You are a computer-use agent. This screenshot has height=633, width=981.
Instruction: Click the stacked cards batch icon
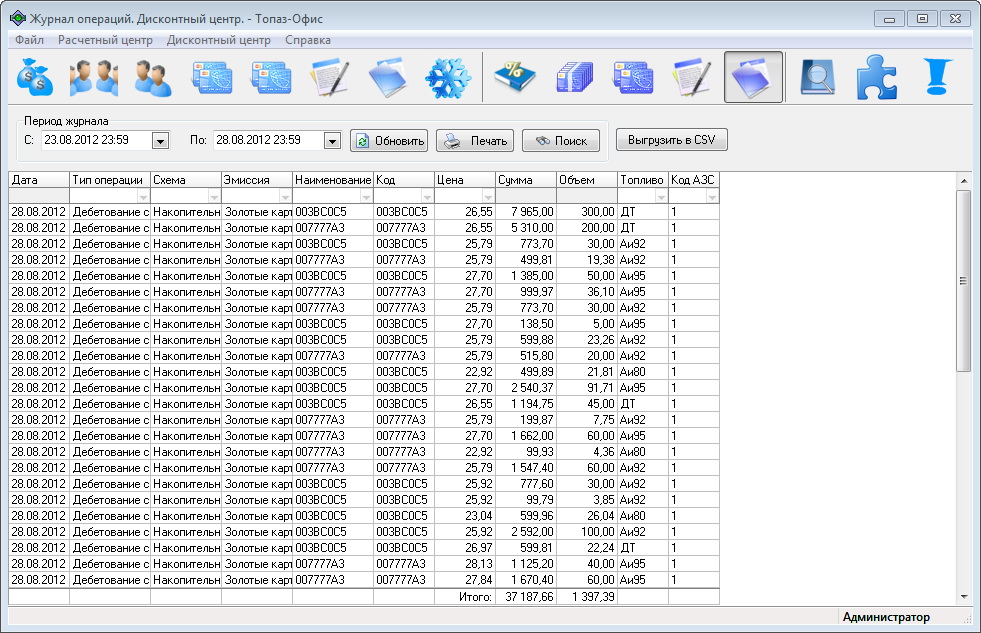574,78
